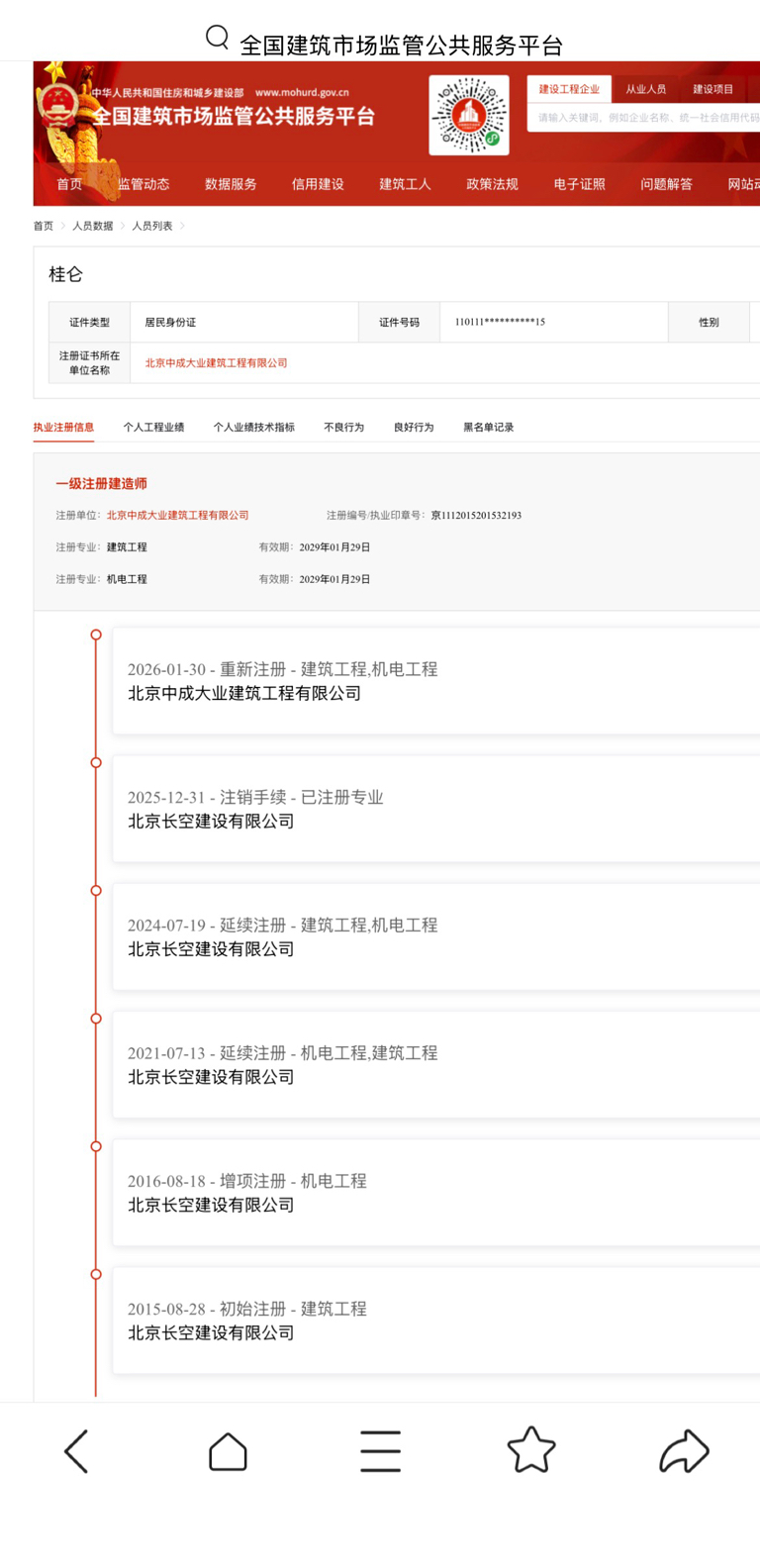Select the 2026-01-30 重新注册 record card
The width and height of the screenshot is (760, 1568).
click(436, 681)
